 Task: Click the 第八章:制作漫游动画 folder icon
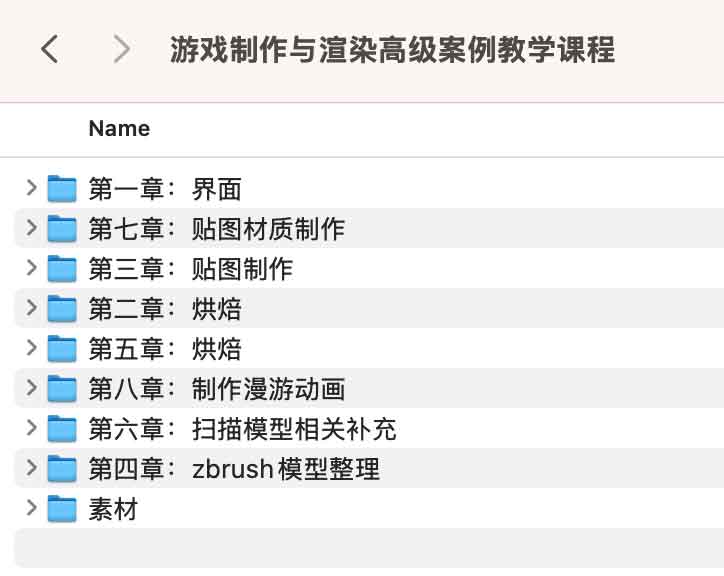[63, 388]
